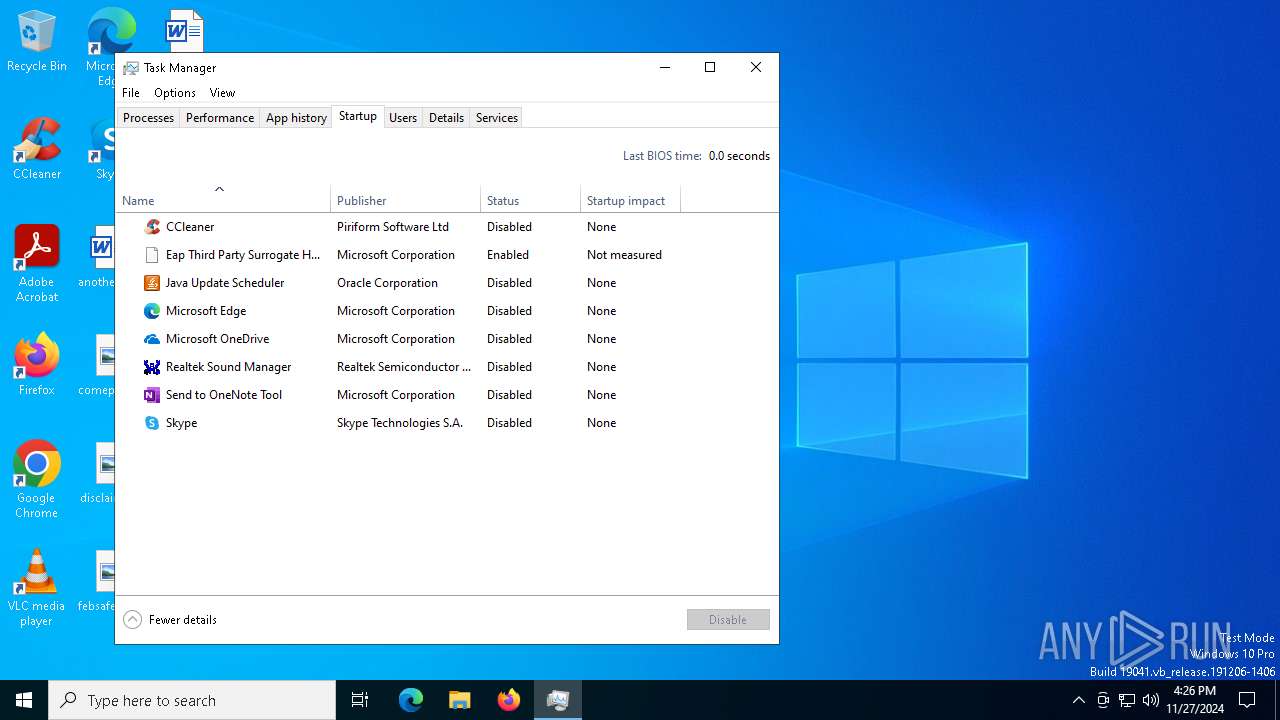Collapse view with Fewer details
1280x720 pixels.
click(x=170, y=620)
